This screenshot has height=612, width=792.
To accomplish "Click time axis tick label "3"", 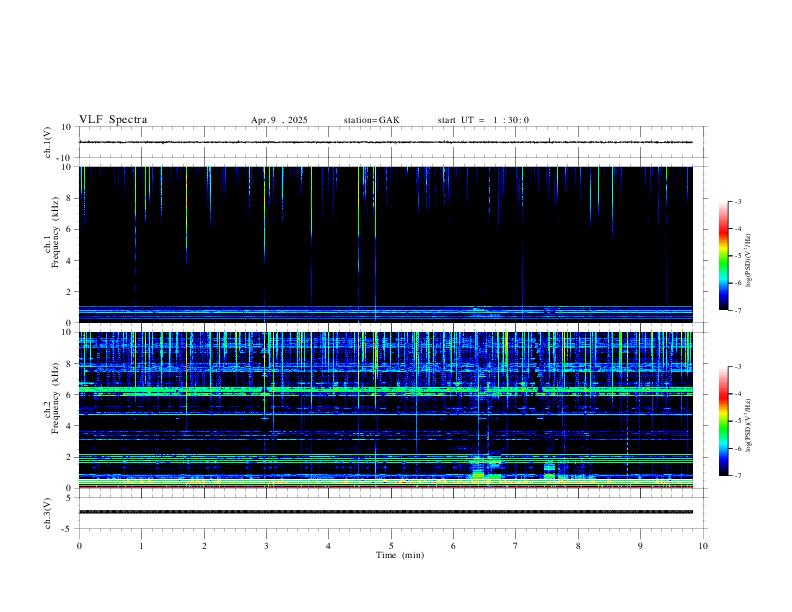I will coord(266,546).
